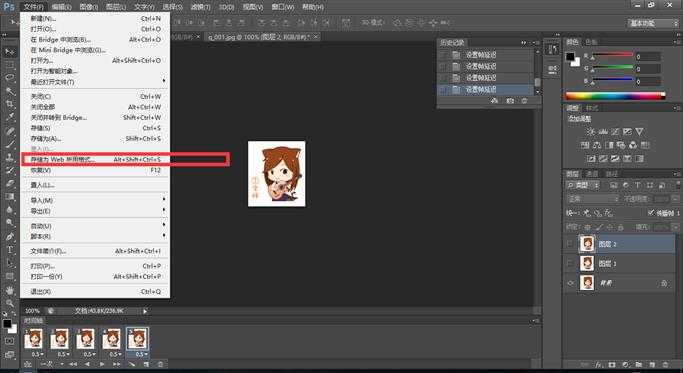The height and width of the screenshot is (373, 683).
Task: Select the Clone Stamp tool
Action: pyautogui.click(x=10, y=157)
